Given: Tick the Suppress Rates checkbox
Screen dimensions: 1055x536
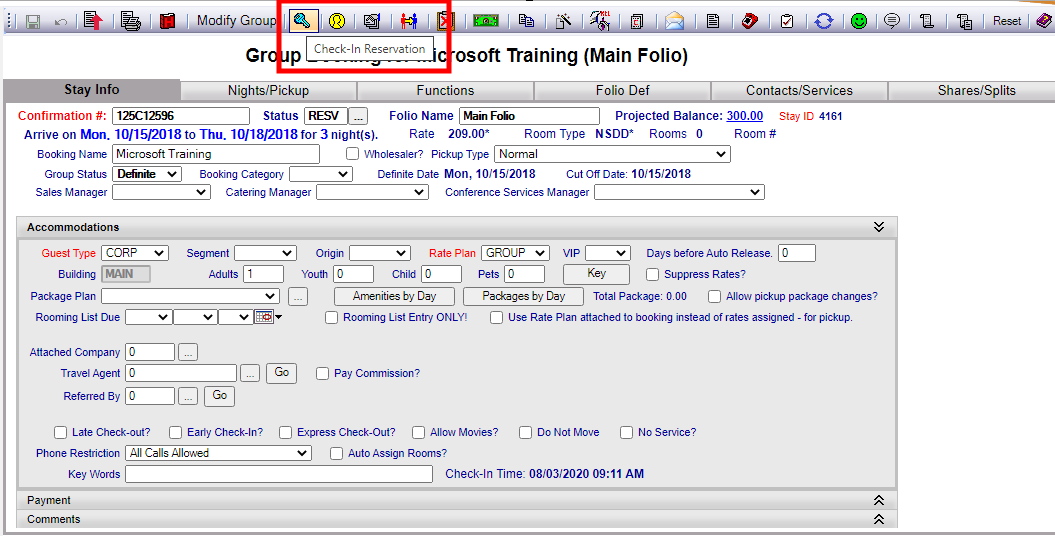Looking at the screenshot, I should (653, 274).
